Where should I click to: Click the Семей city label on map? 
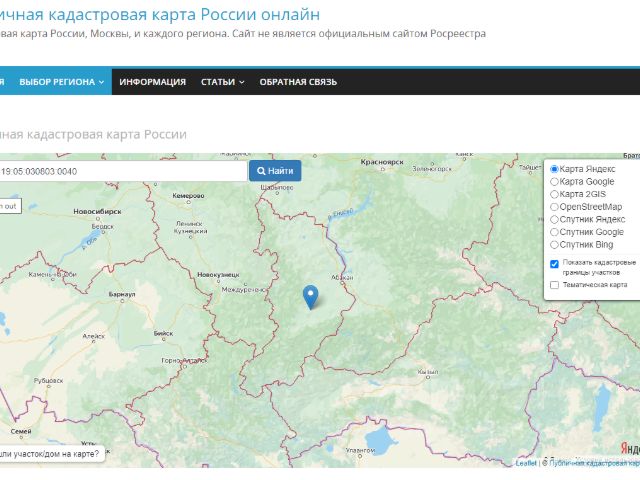click(x=21, y=431)
